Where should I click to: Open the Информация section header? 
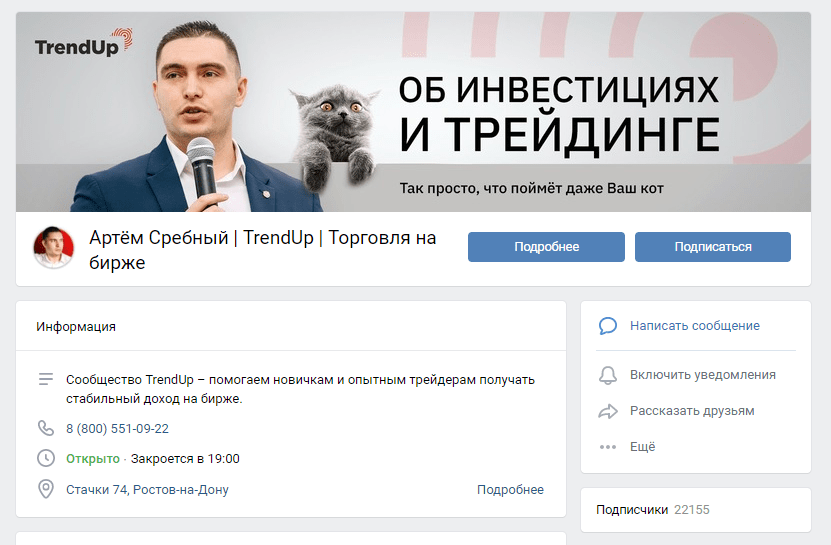tap(76, 327)
